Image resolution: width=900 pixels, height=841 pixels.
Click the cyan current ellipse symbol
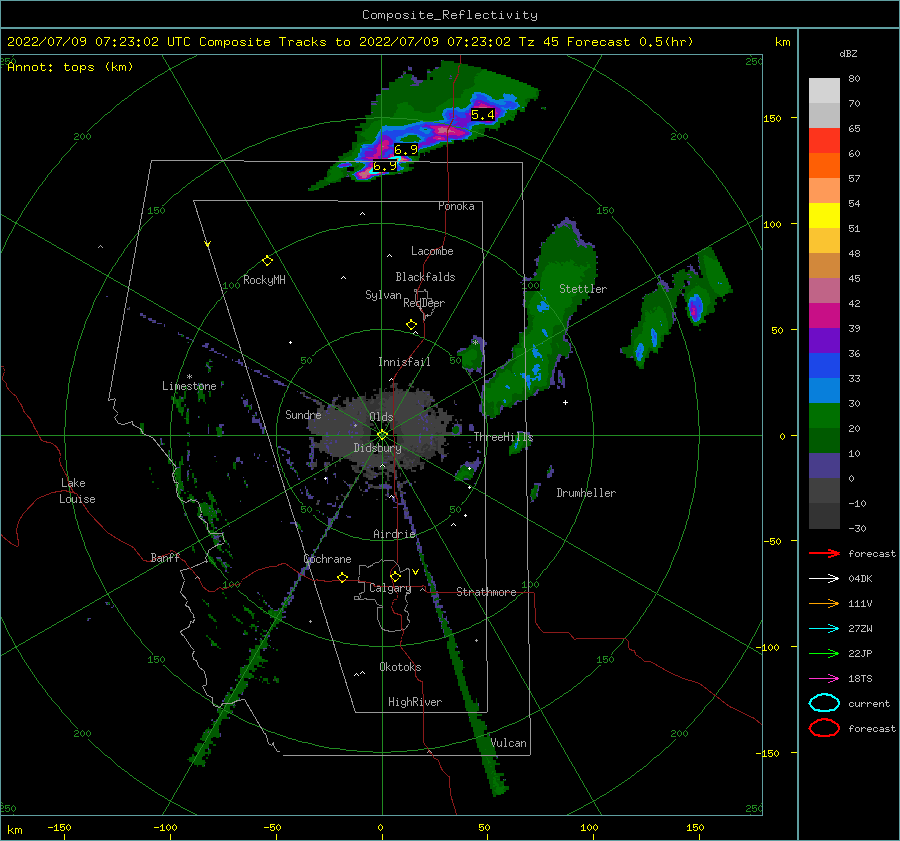[824, 703]
